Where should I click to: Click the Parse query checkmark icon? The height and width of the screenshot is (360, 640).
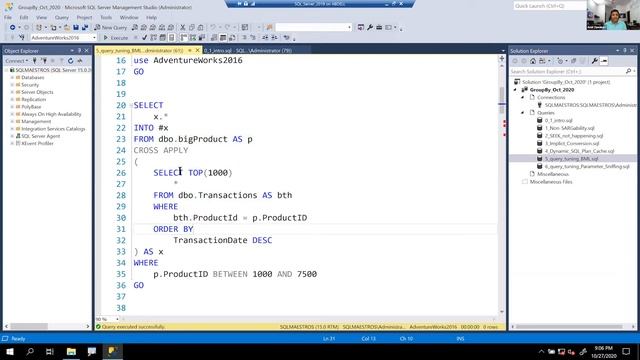(144, 38)
